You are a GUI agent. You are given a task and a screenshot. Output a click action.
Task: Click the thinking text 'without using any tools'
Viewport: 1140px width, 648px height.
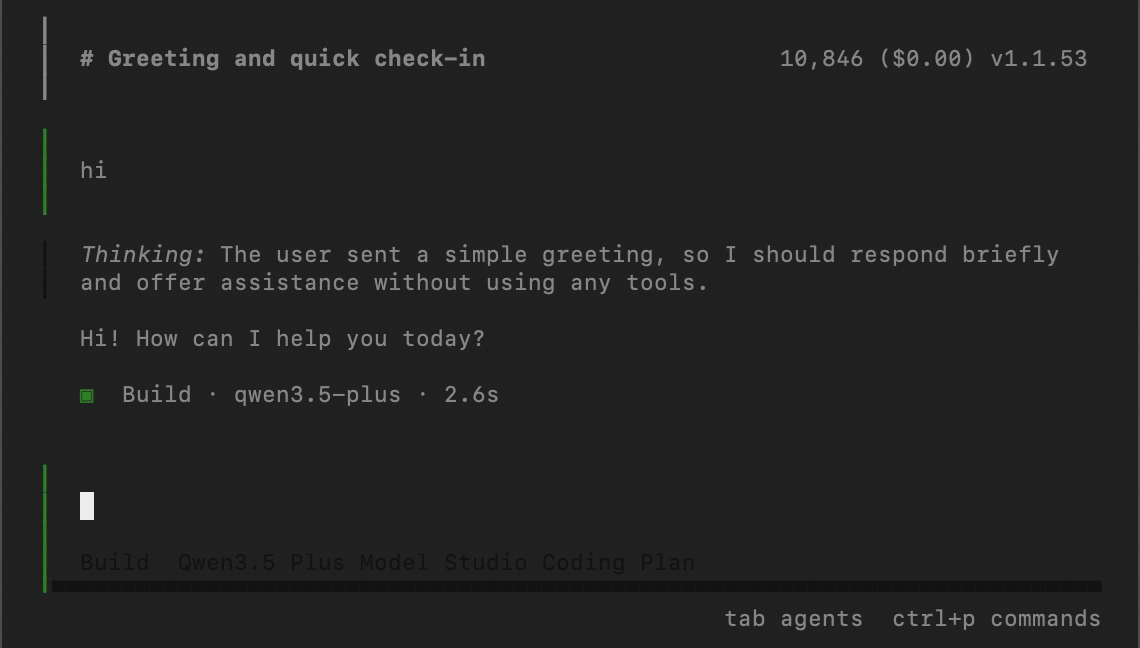tap(540, 283)
